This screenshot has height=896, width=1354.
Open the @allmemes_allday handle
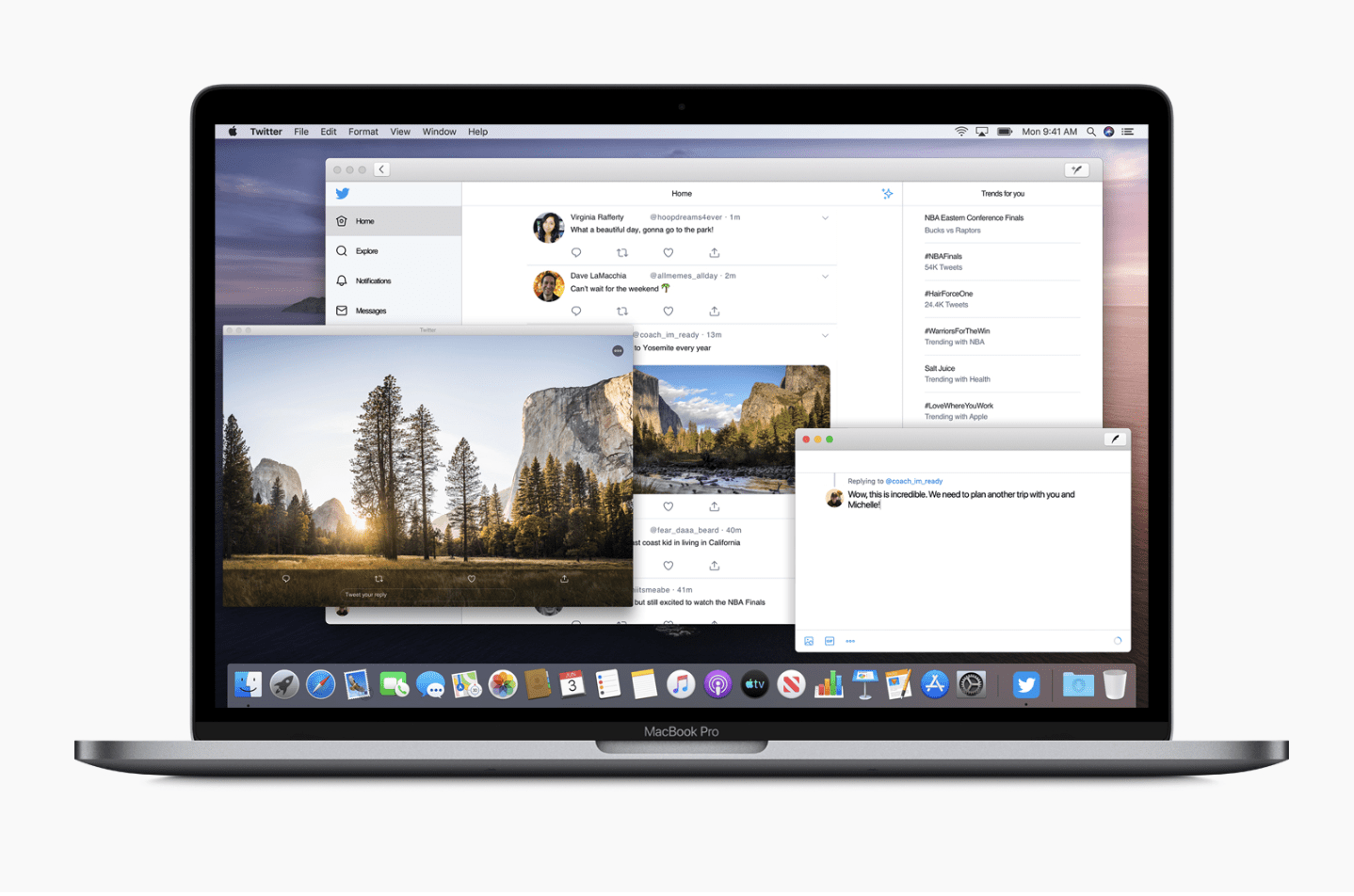pyautogui.click(x=684, y=276)
